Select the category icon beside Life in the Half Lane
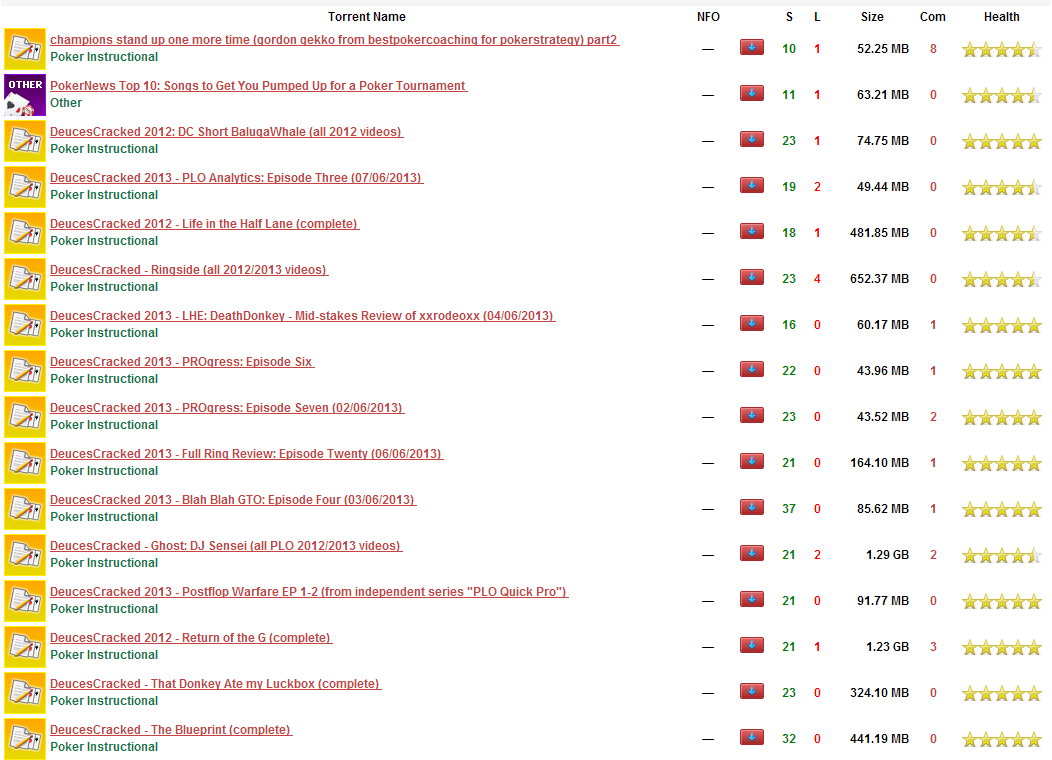Viewport: 1052px width, 760px height. coord(25,233)
